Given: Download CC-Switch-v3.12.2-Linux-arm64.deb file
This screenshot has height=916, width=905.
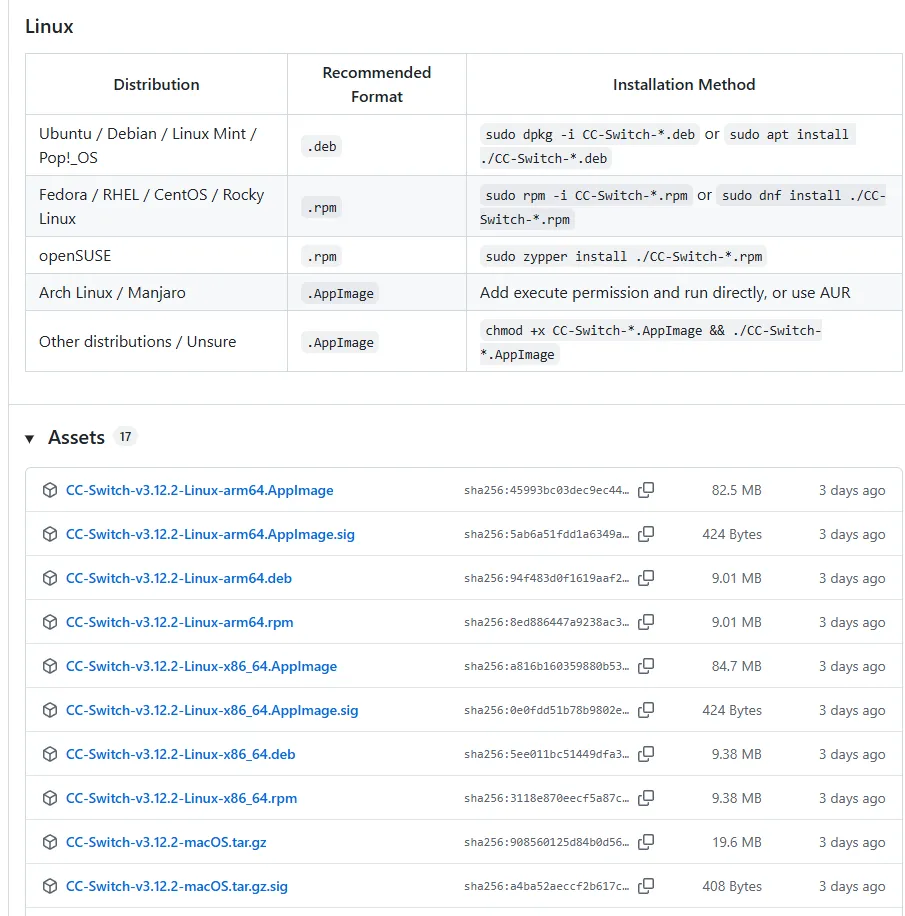Looking at the screenshot, I should click(x=178, y=578).
